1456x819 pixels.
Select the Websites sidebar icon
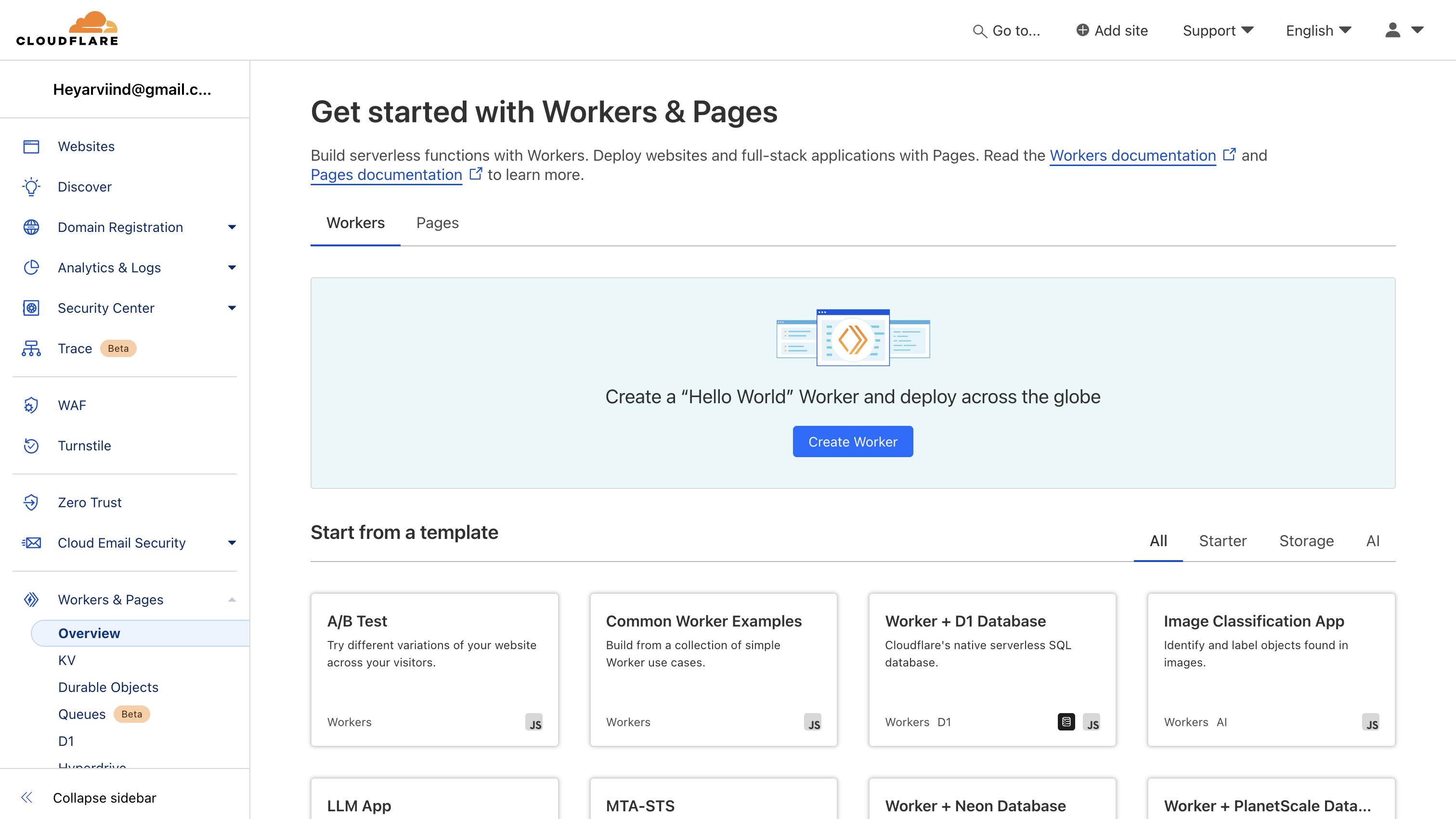pyautogui.click(x=31, y=146)
